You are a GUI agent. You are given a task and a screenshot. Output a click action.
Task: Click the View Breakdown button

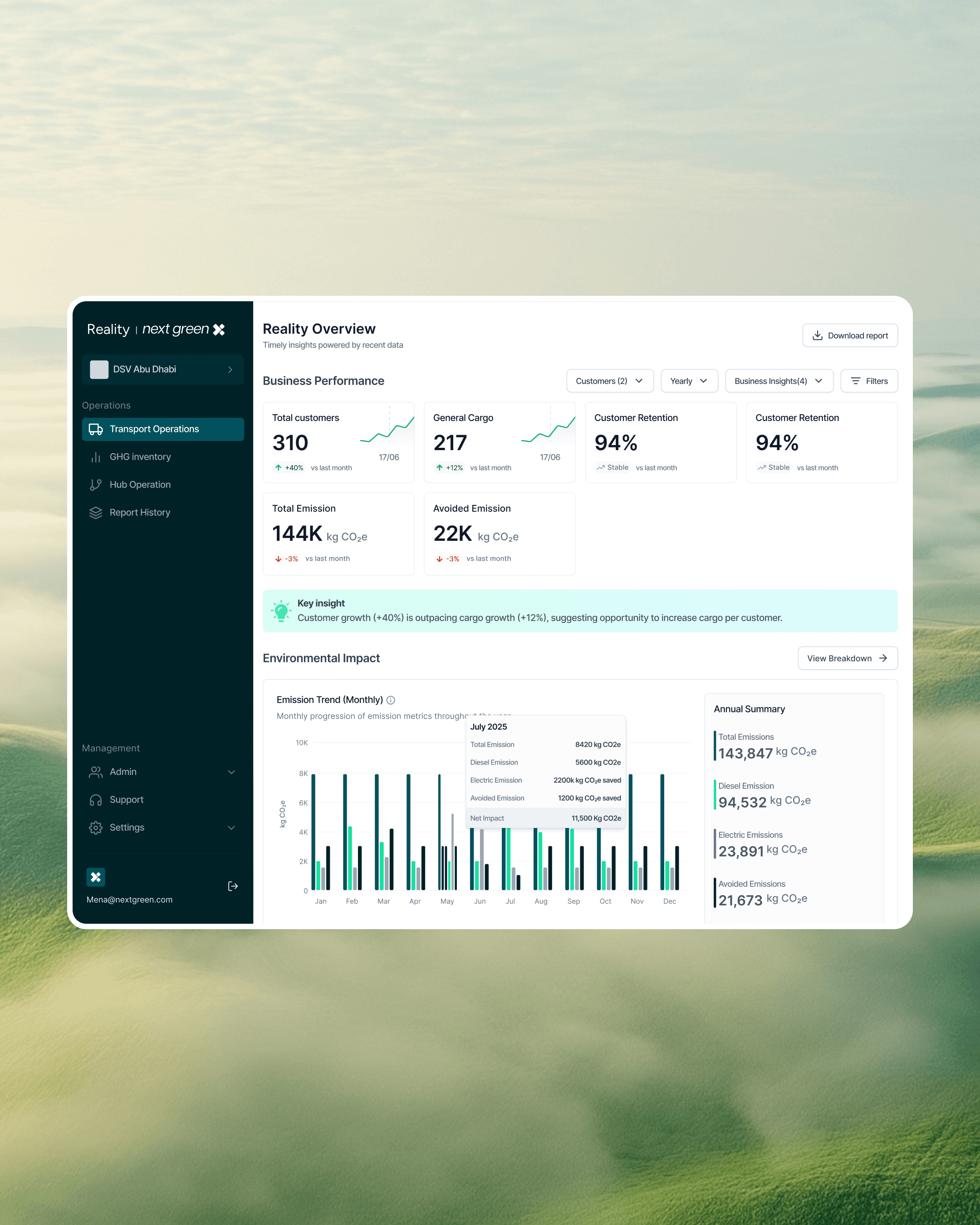pyautogui.click(x=847, y=658)
